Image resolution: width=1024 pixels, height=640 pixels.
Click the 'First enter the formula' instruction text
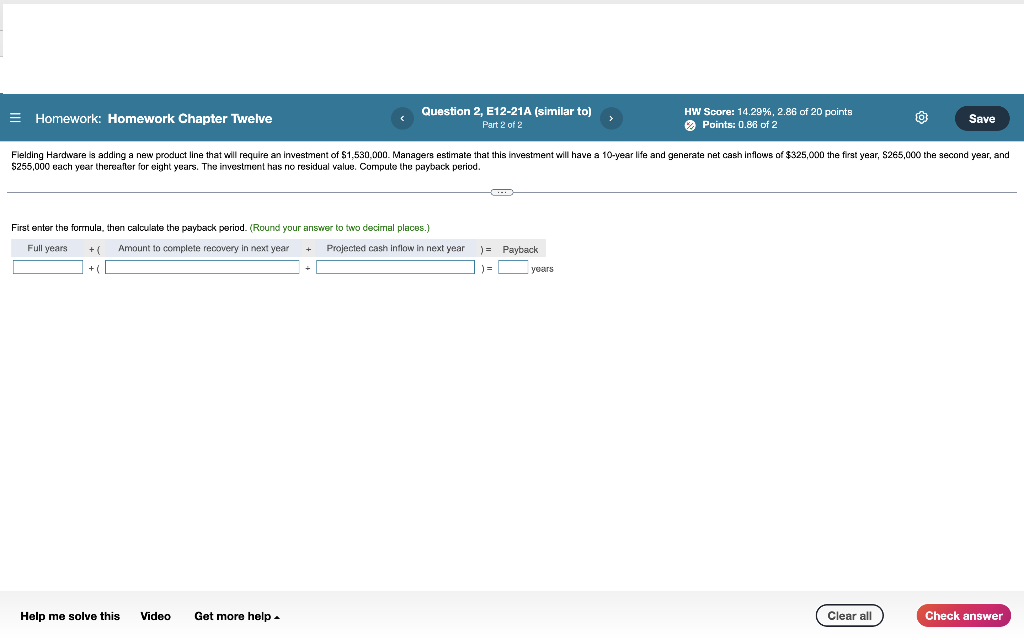[x=129, y=227]
